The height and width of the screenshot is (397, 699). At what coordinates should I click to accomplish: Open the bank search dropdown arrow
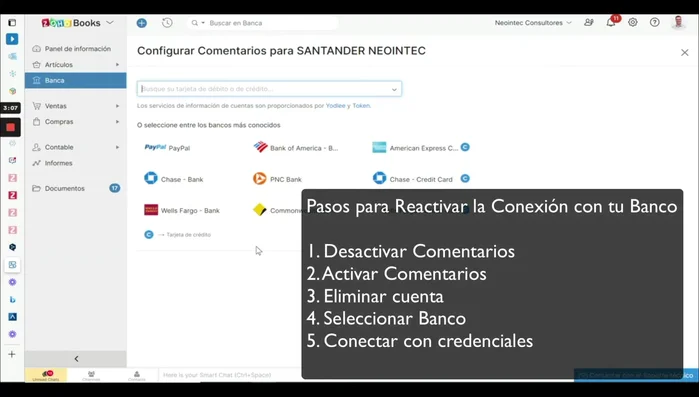coord(394,89)
